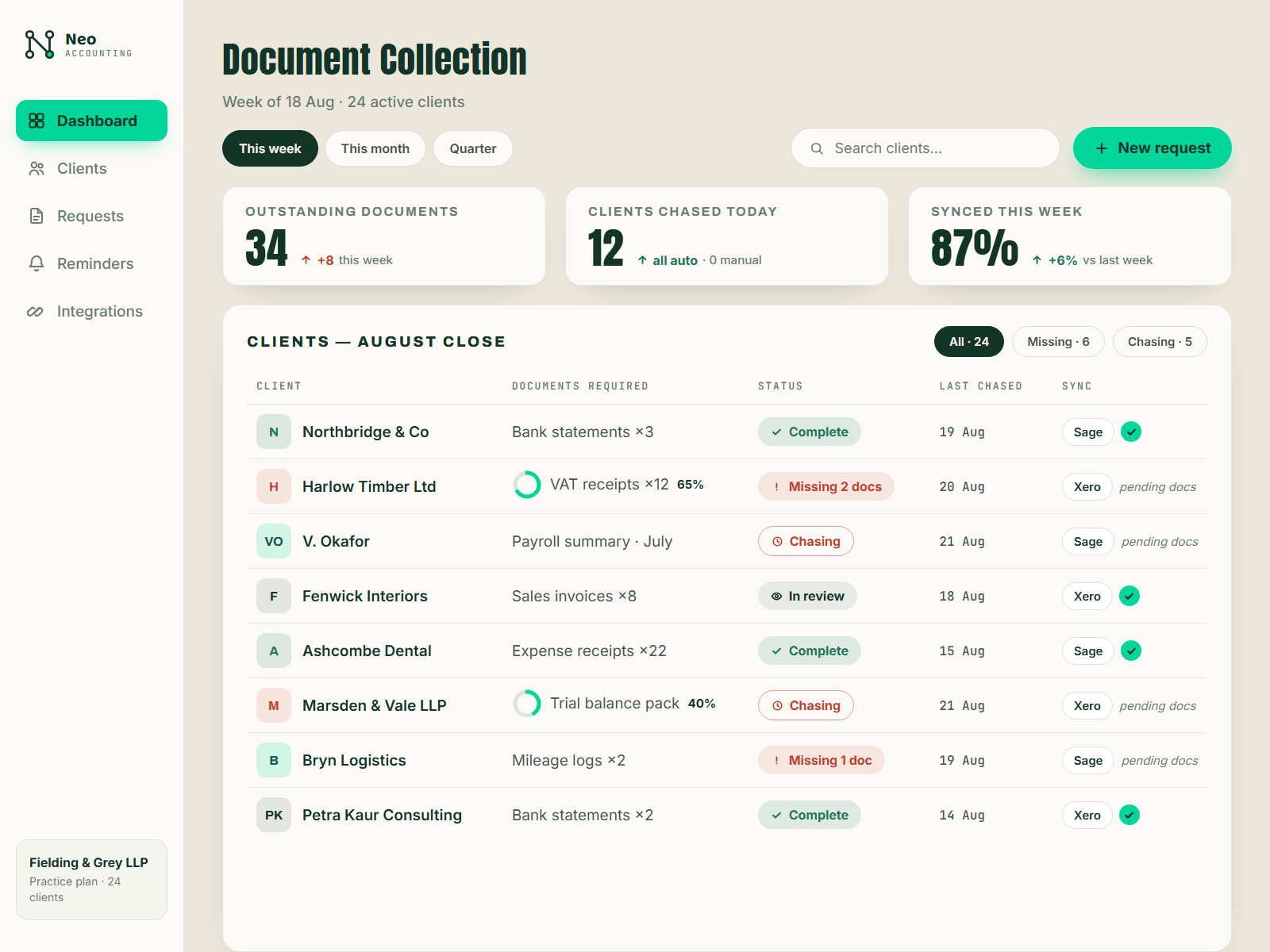The image size is (1270, 952).
Task: Click Expense receipts ×22 cell
Action: pyautogui.click(x=589, y=651)
